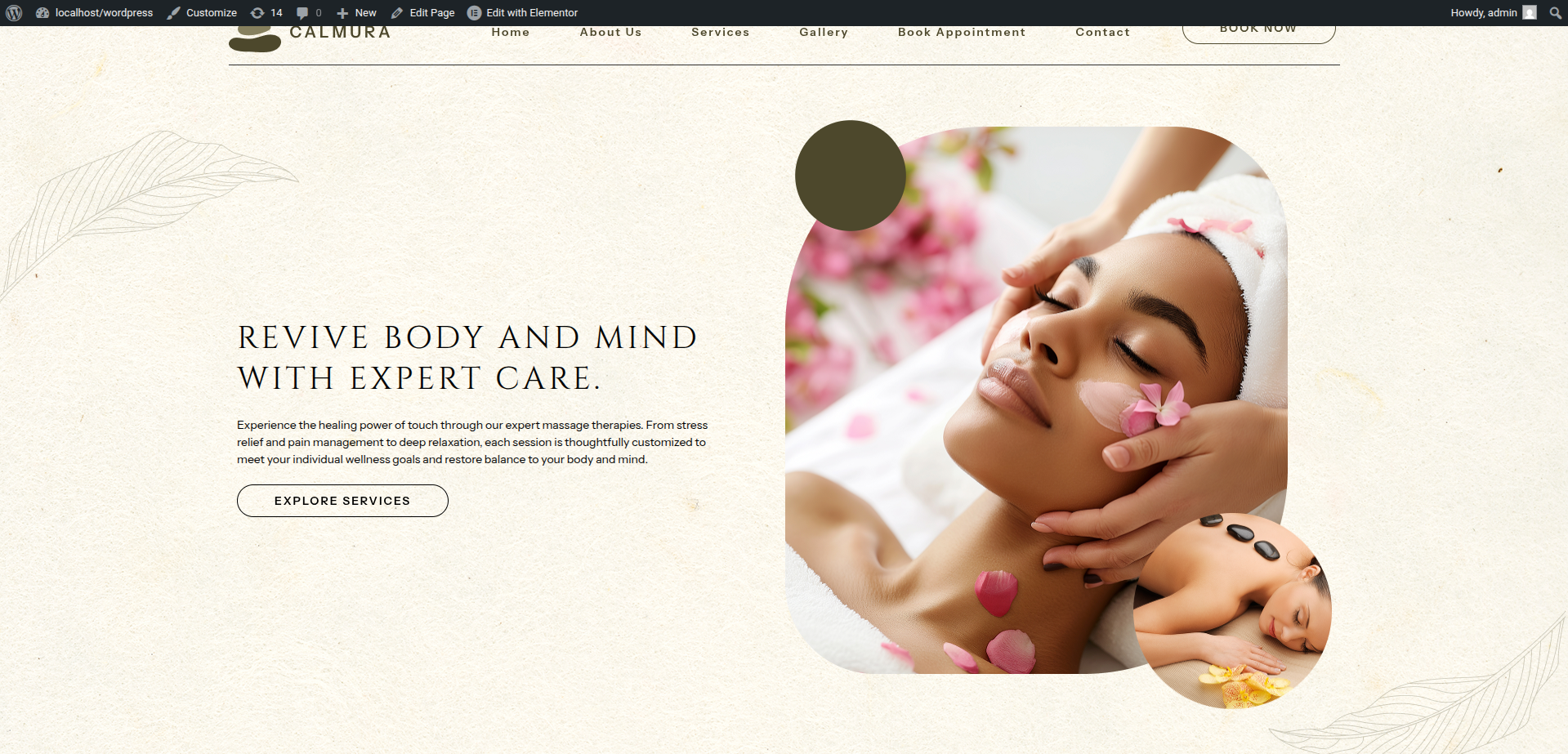Navigate to Services in the menu
Image resolution: width=1568 pixels, height=754 pixels.
tap(720, 33)
